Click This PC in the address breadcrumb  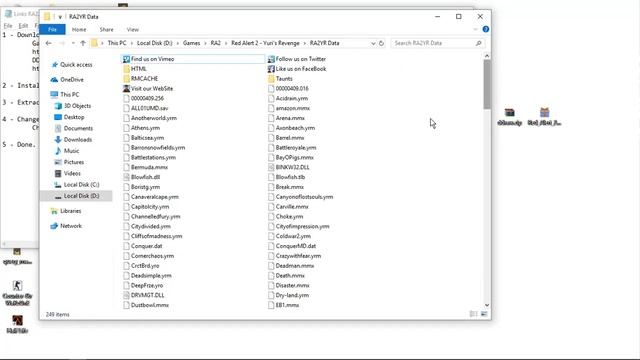click(x=117, y=43)
